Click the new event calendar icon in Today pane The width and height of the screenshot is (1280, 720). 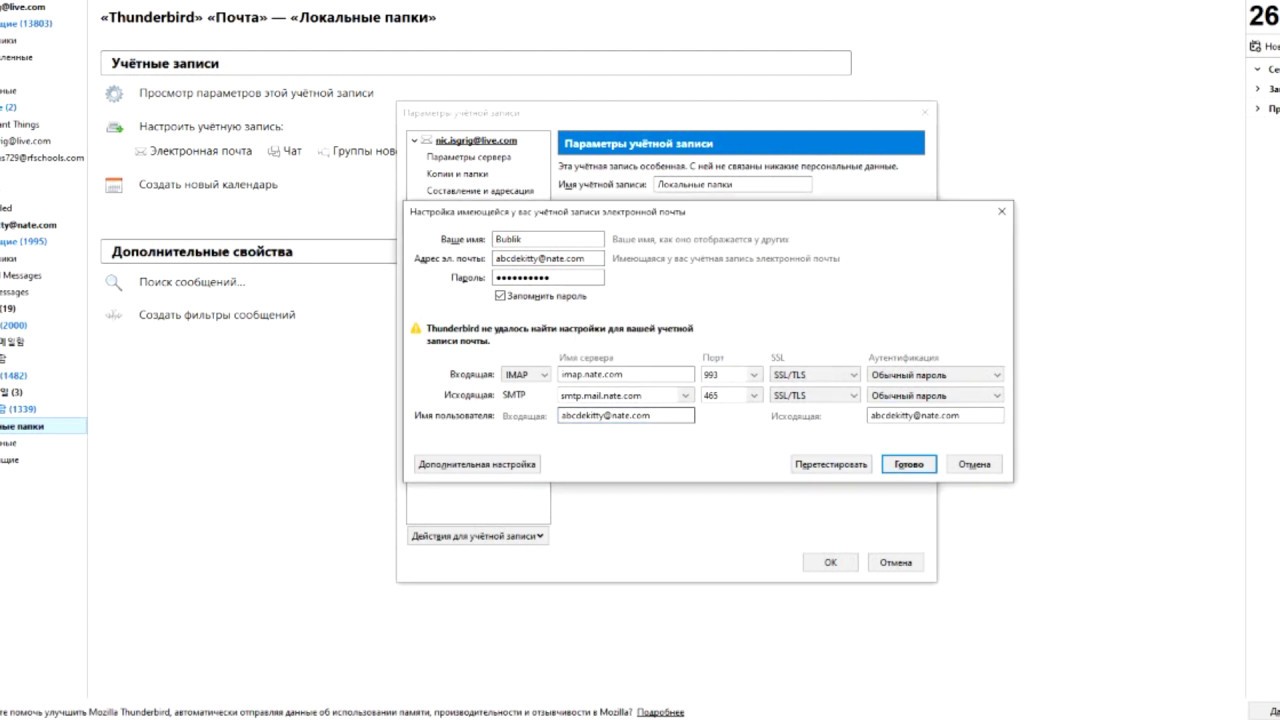coord(1255,46)
